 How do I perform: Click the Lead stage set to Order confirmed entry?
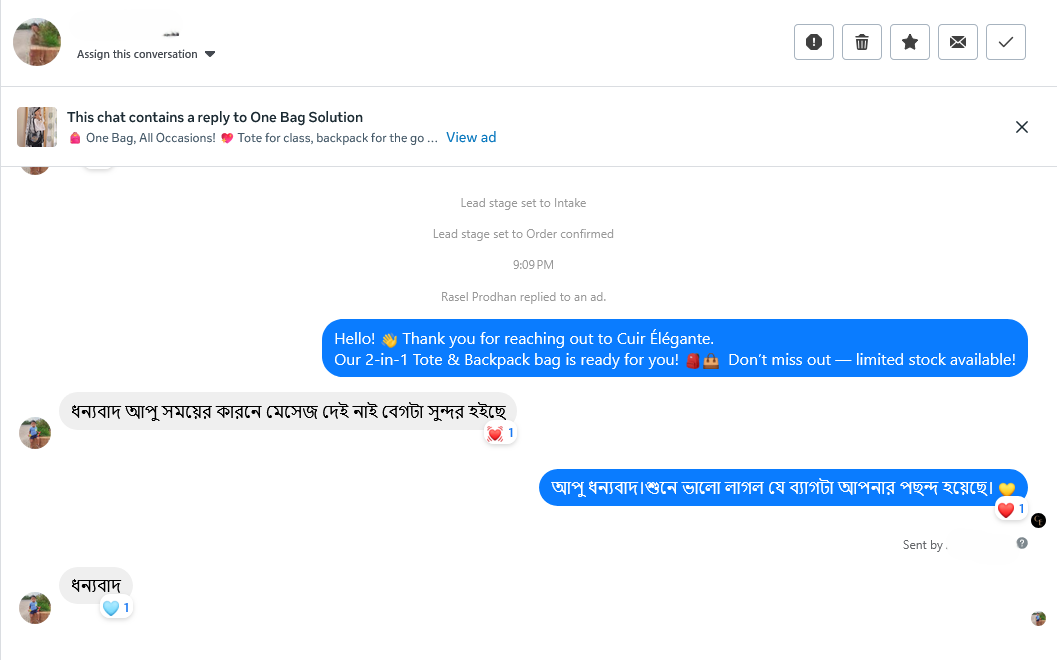[x=523, y=233]
